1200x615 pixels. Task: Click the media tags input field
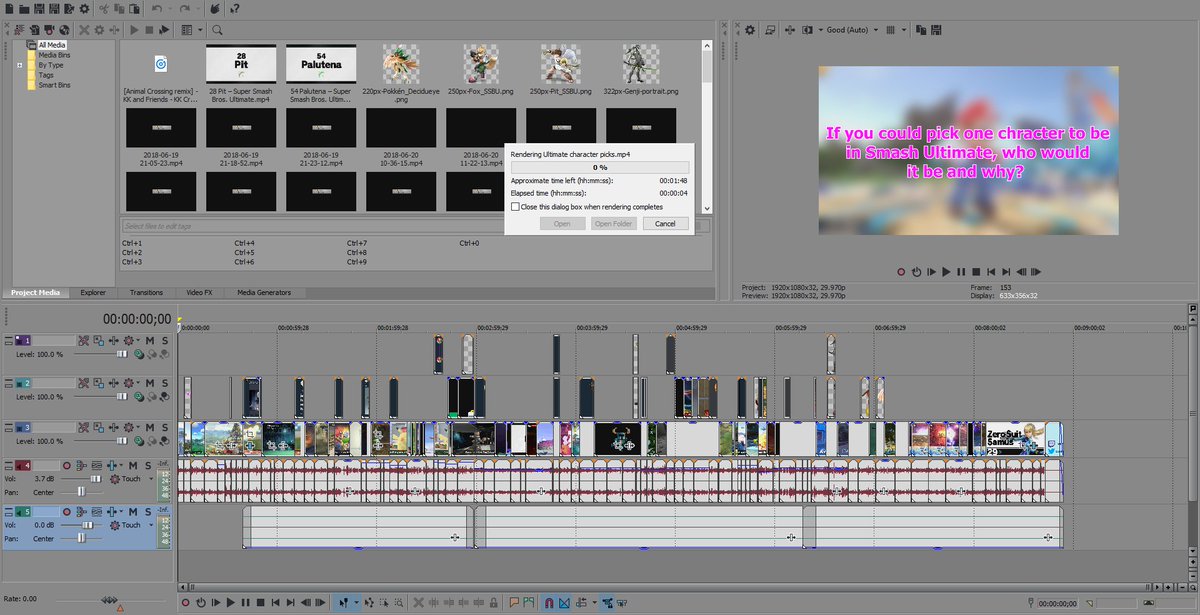tap(410, 226)
